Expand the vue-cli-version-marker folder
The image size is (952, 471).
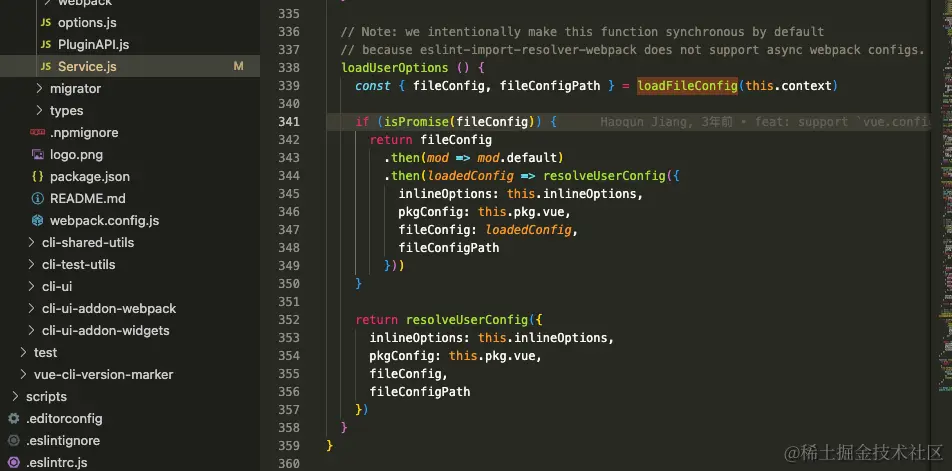[x=103, y=374]
